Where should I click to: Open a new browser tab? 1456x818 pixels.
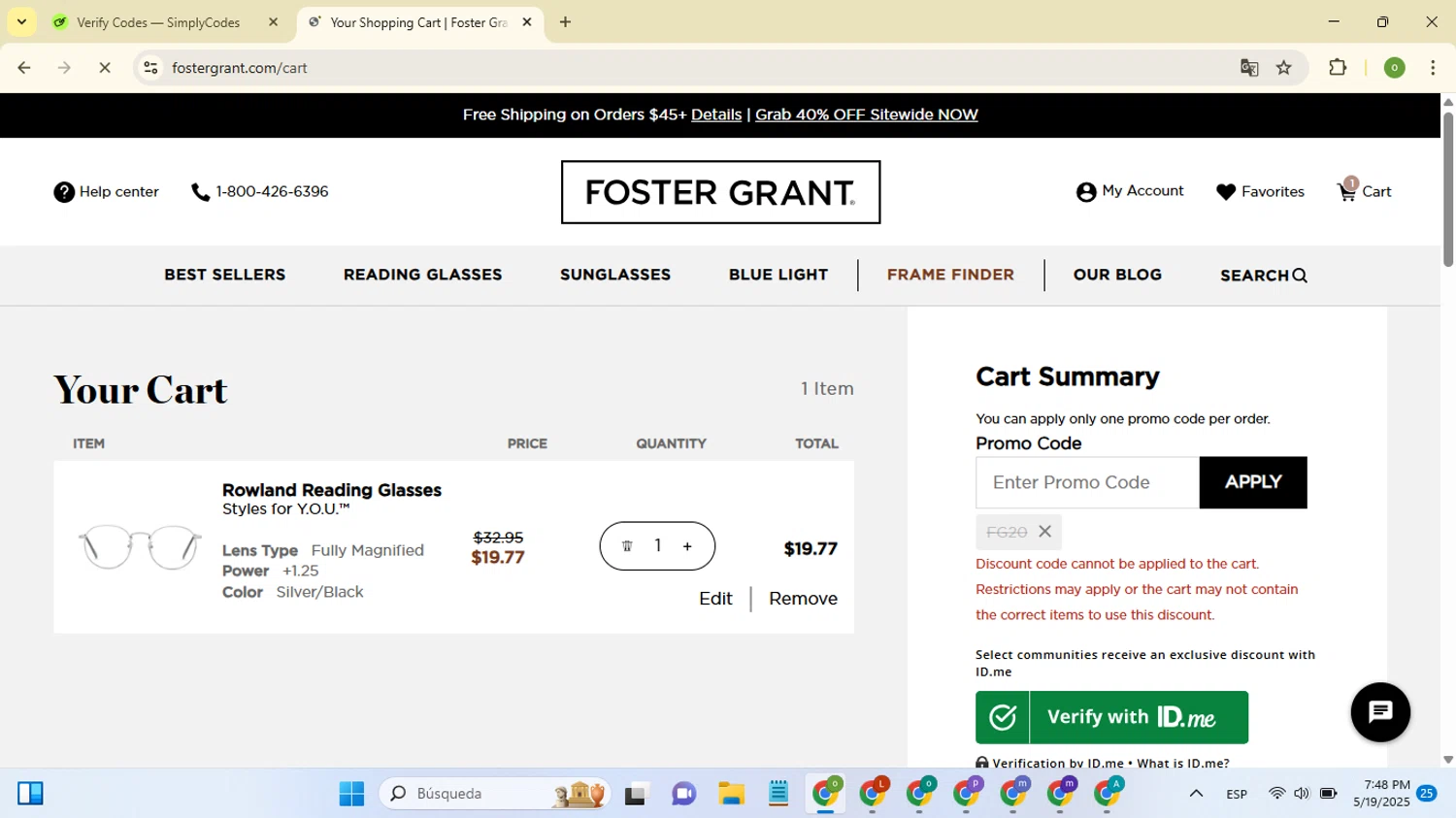(x=565, y=22)
